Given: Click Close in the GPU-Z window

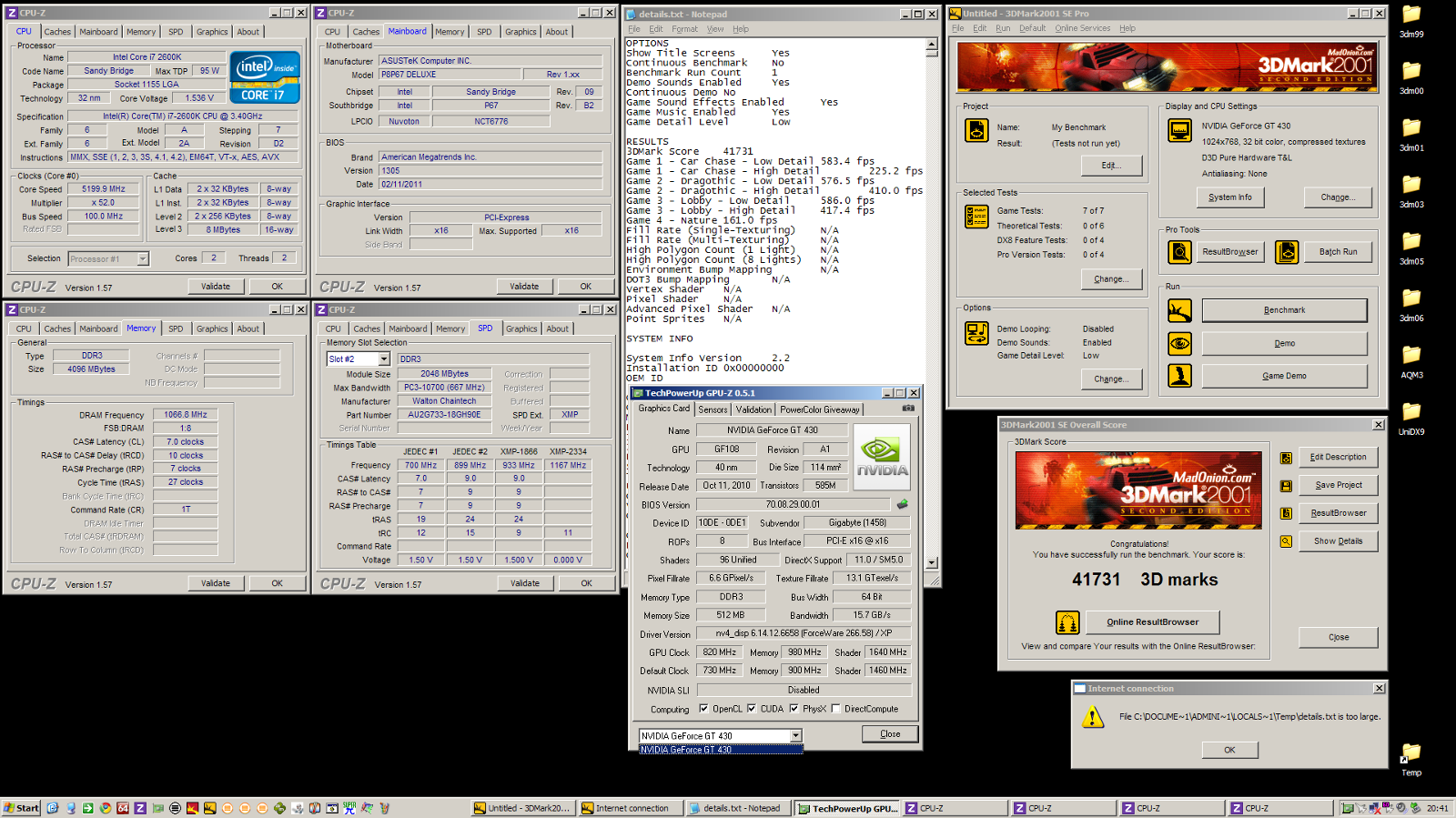Looking at the screenshot, I should point(890,734).
